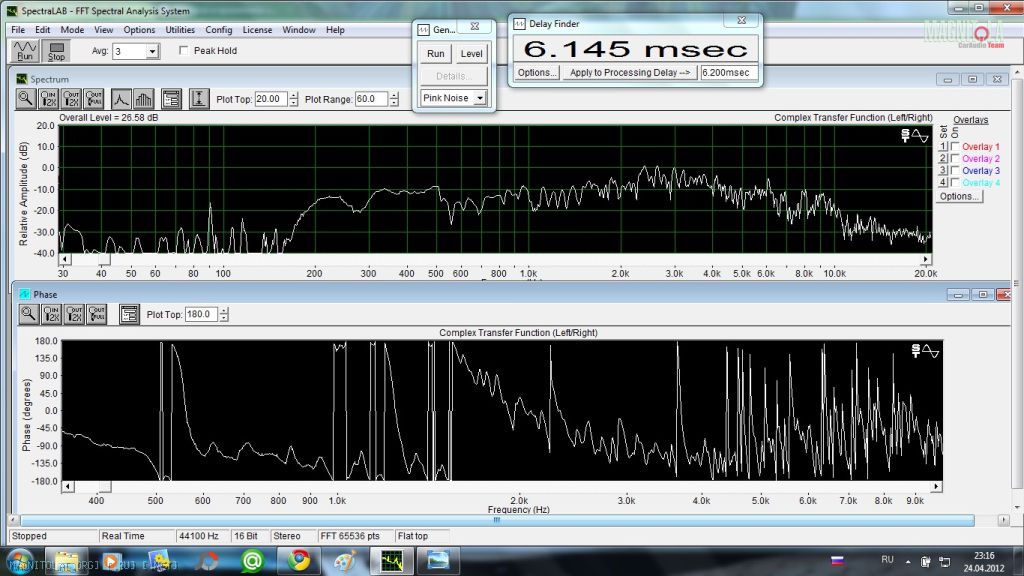Open Delay Finder Options

tap(537, 72)
